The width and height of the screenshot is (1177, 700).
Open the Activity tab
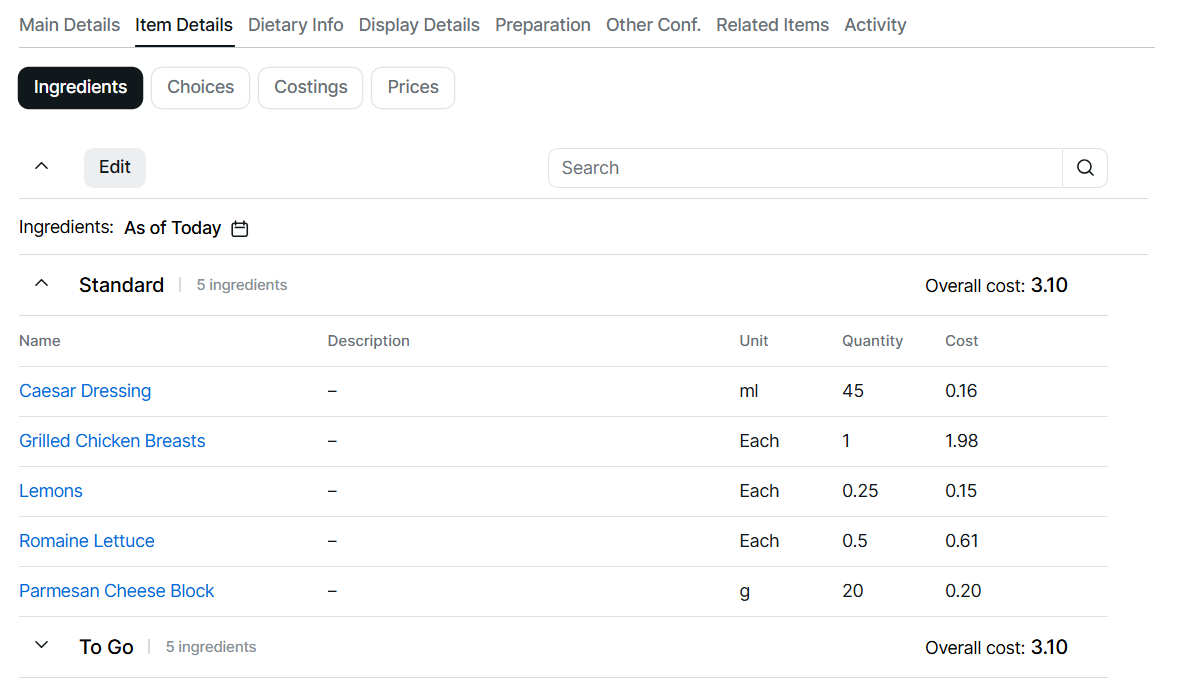coord(875,25)
